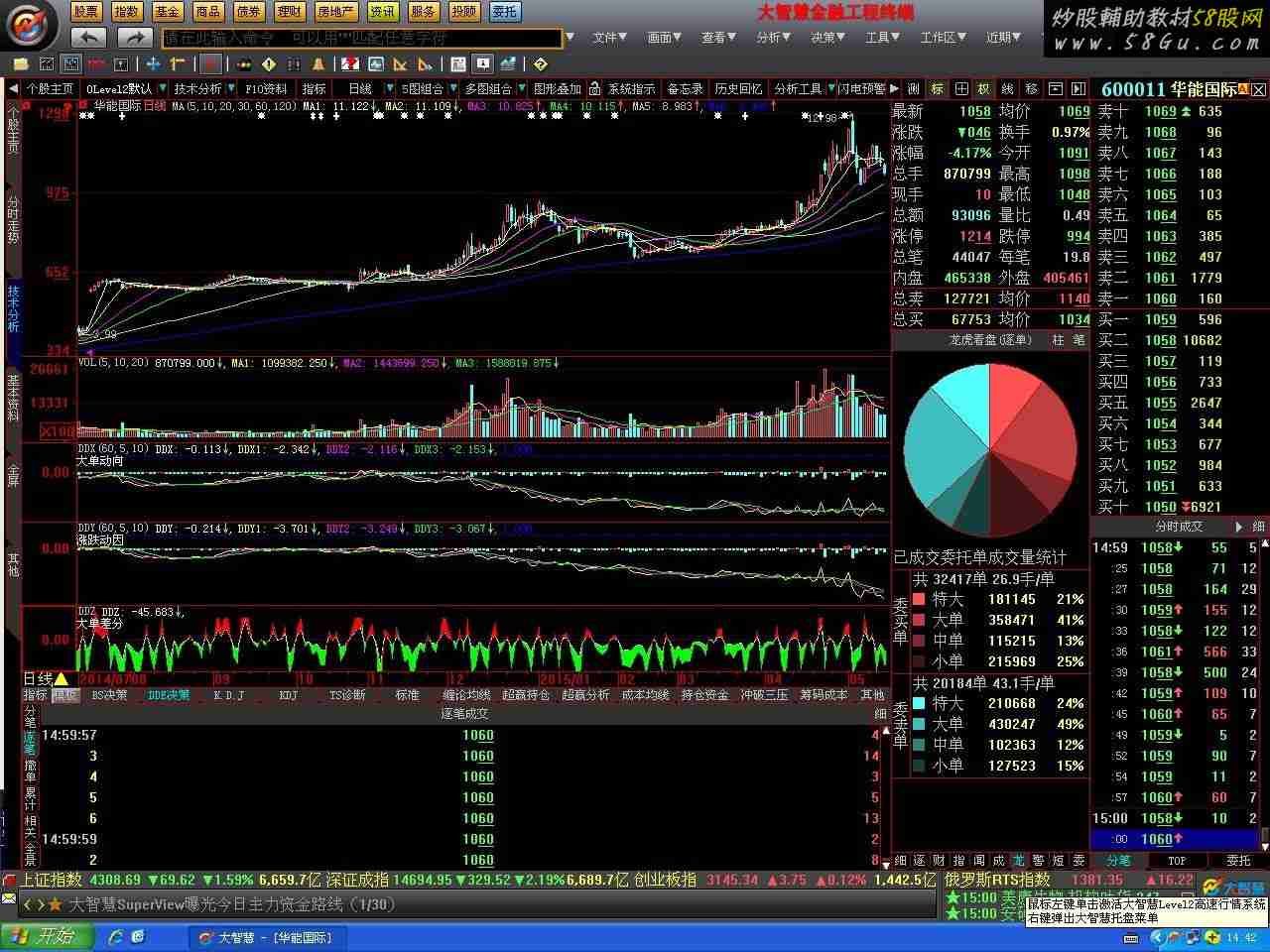Screen dimensions: 1270x952
Task: Toggle the 权 adjustment button
Action: pos(983,88)
